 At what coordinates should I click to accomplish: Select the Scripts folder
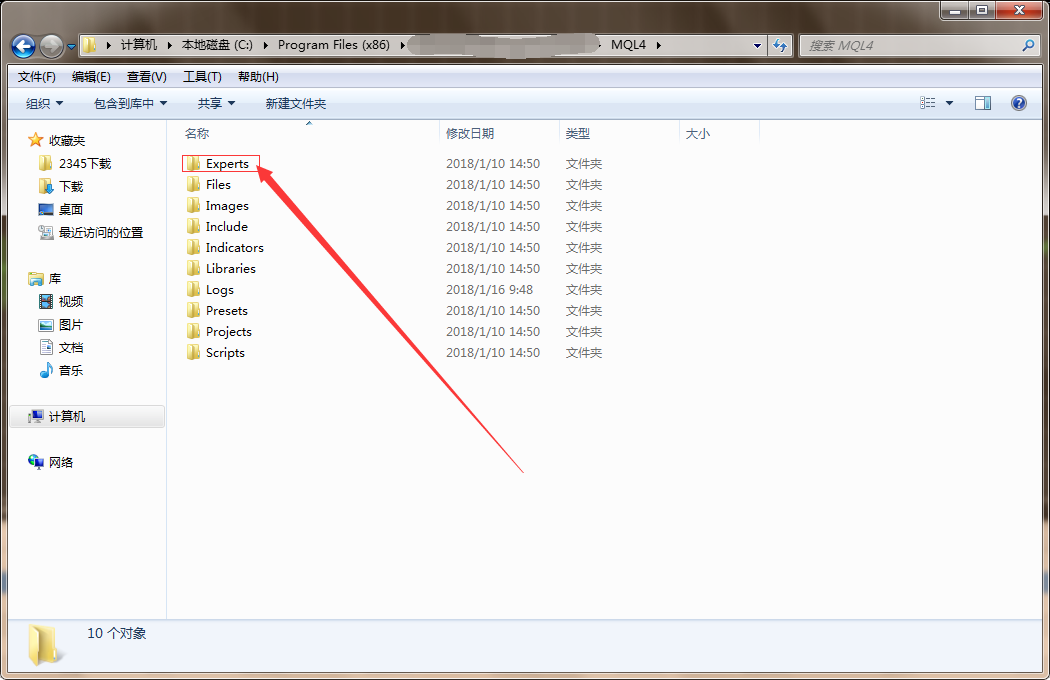pos(224,353)
